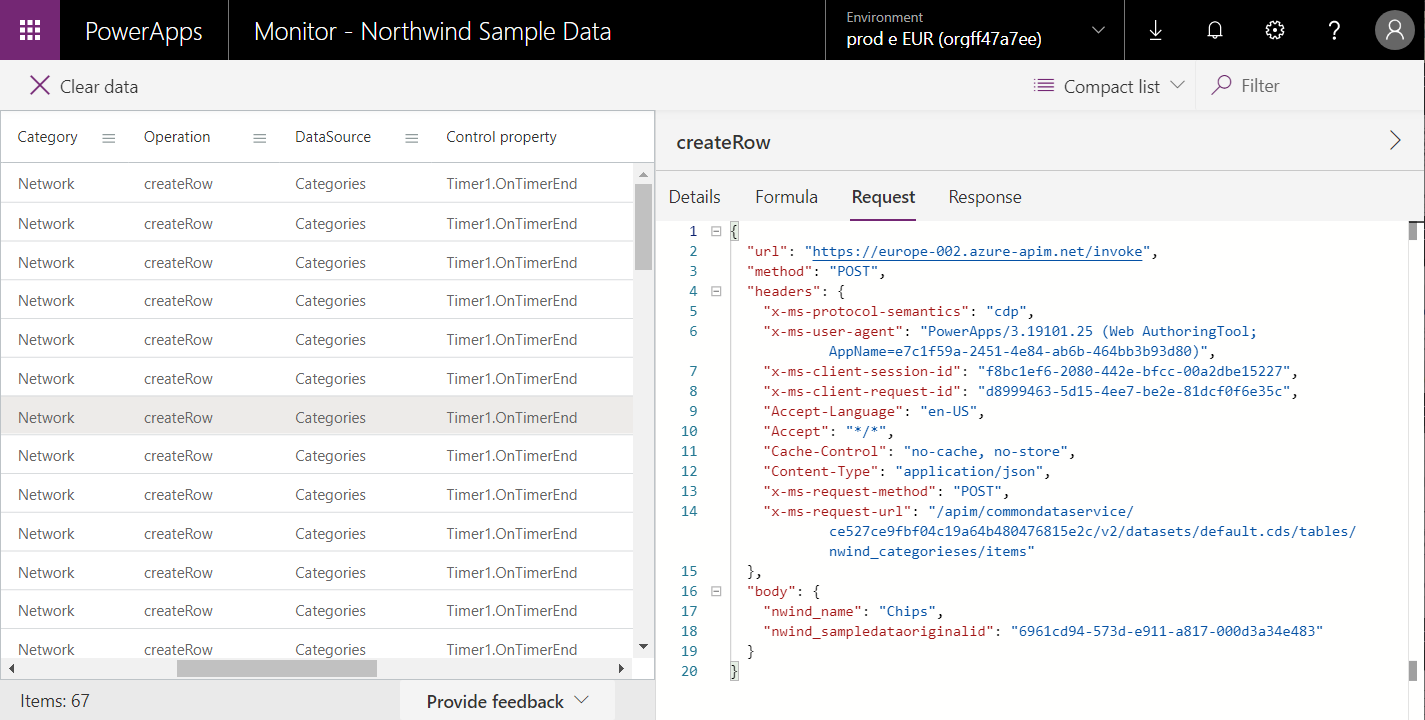Click the "application/json" Content-Type value

pos(969,471)
